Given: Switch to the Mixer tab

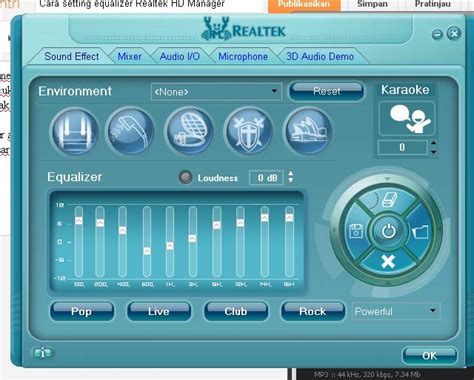Looking at the screenshot, I should (130, 57).
